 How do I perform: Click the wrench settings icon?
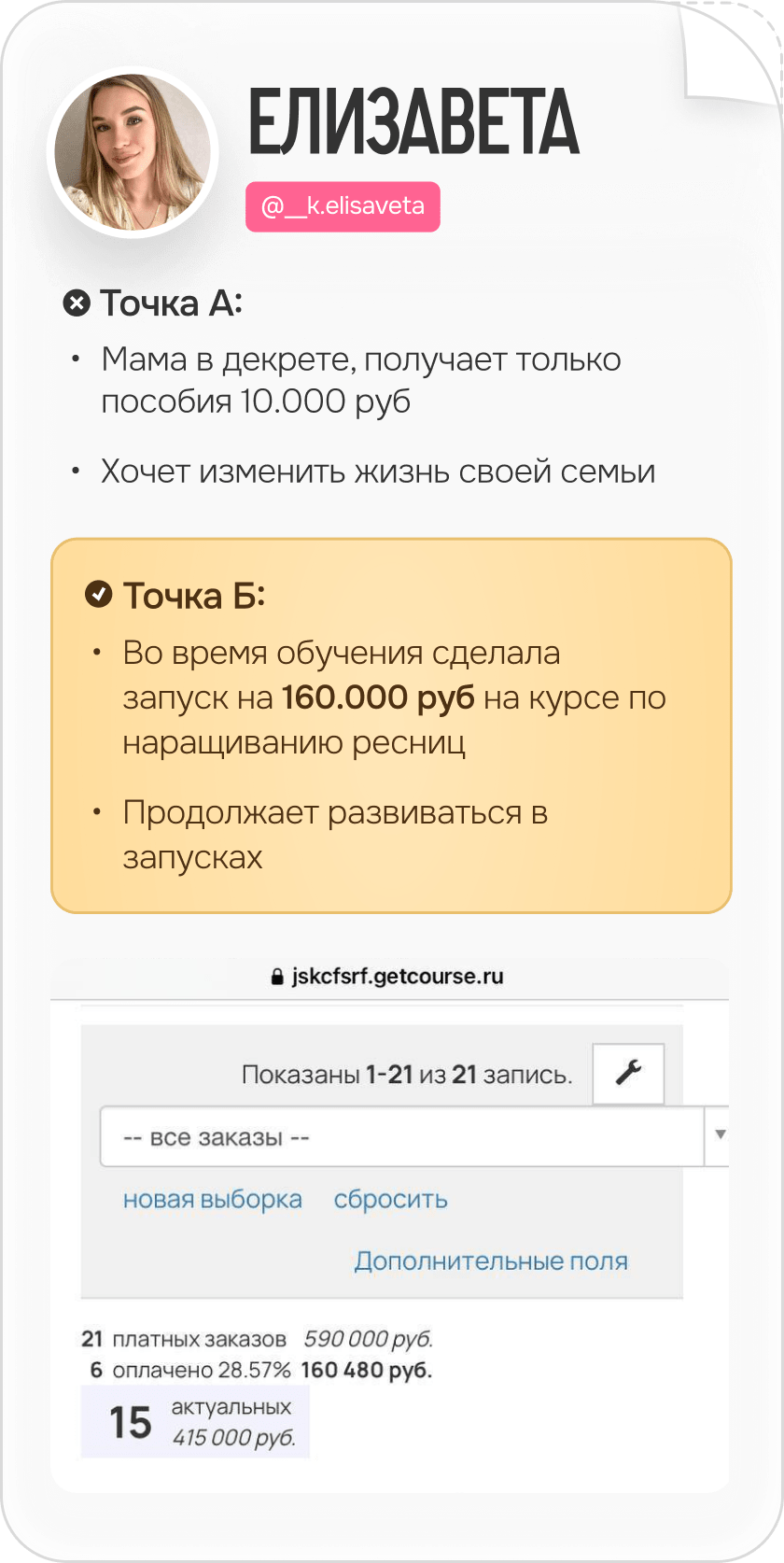pyautogui.click(x=628, y=1073)
